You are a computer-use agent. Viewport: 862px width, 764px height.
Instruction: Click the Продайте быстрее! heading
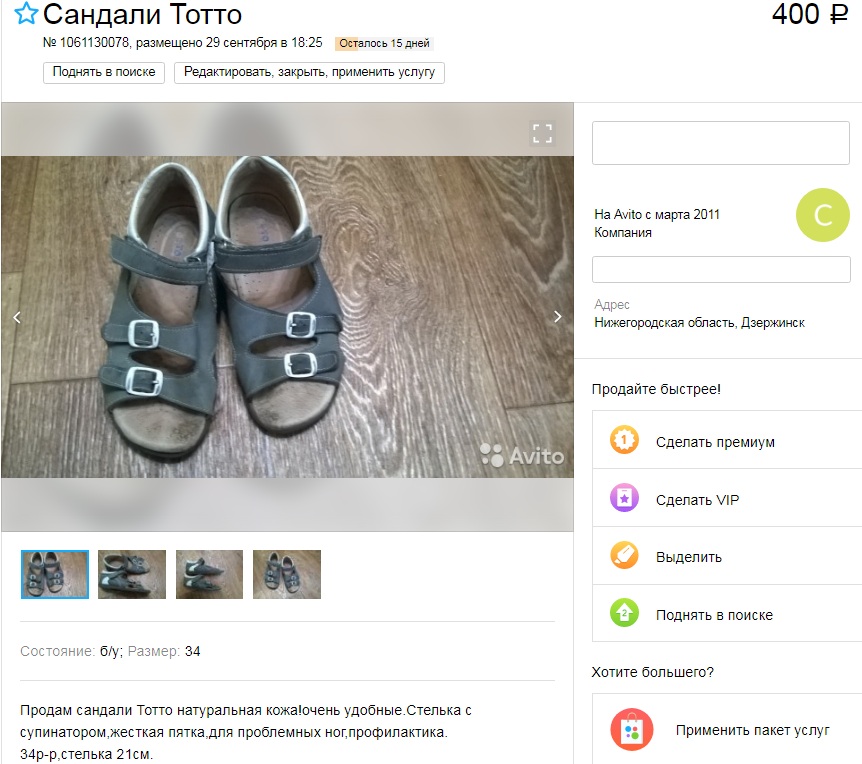[656, 389]
